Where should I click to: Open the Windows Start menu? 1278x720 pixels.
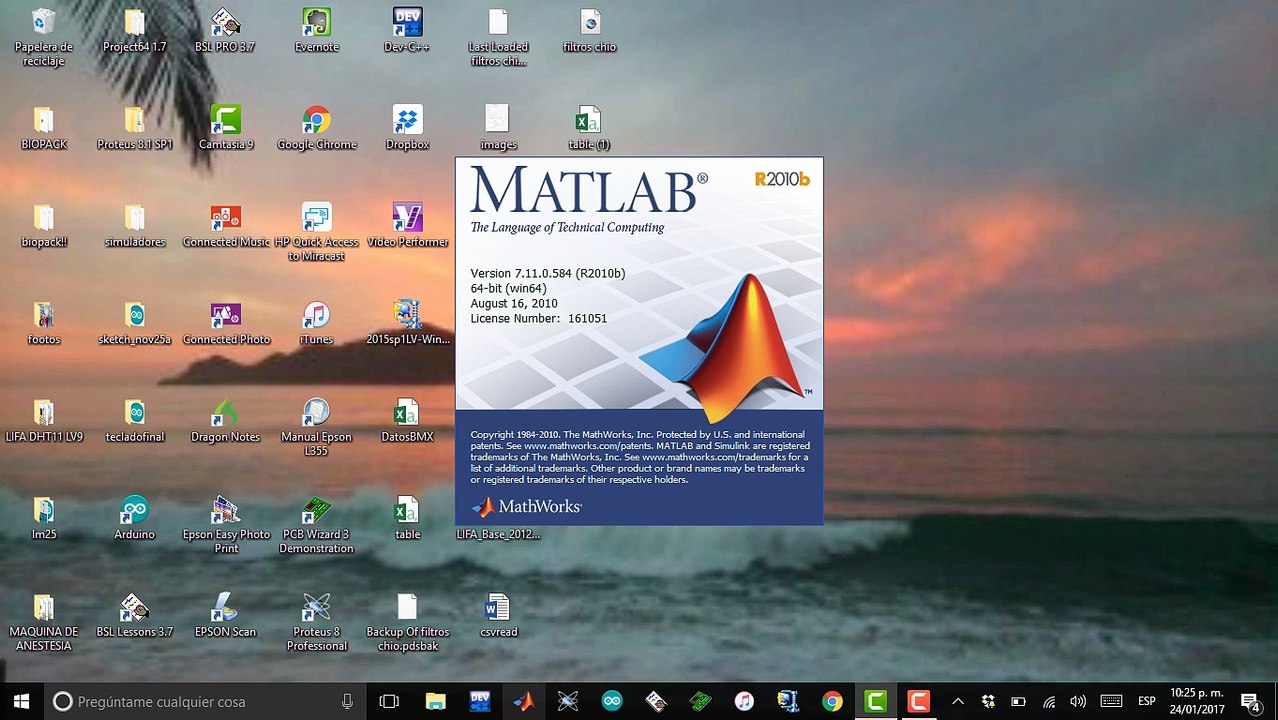(x=20, y=701)
